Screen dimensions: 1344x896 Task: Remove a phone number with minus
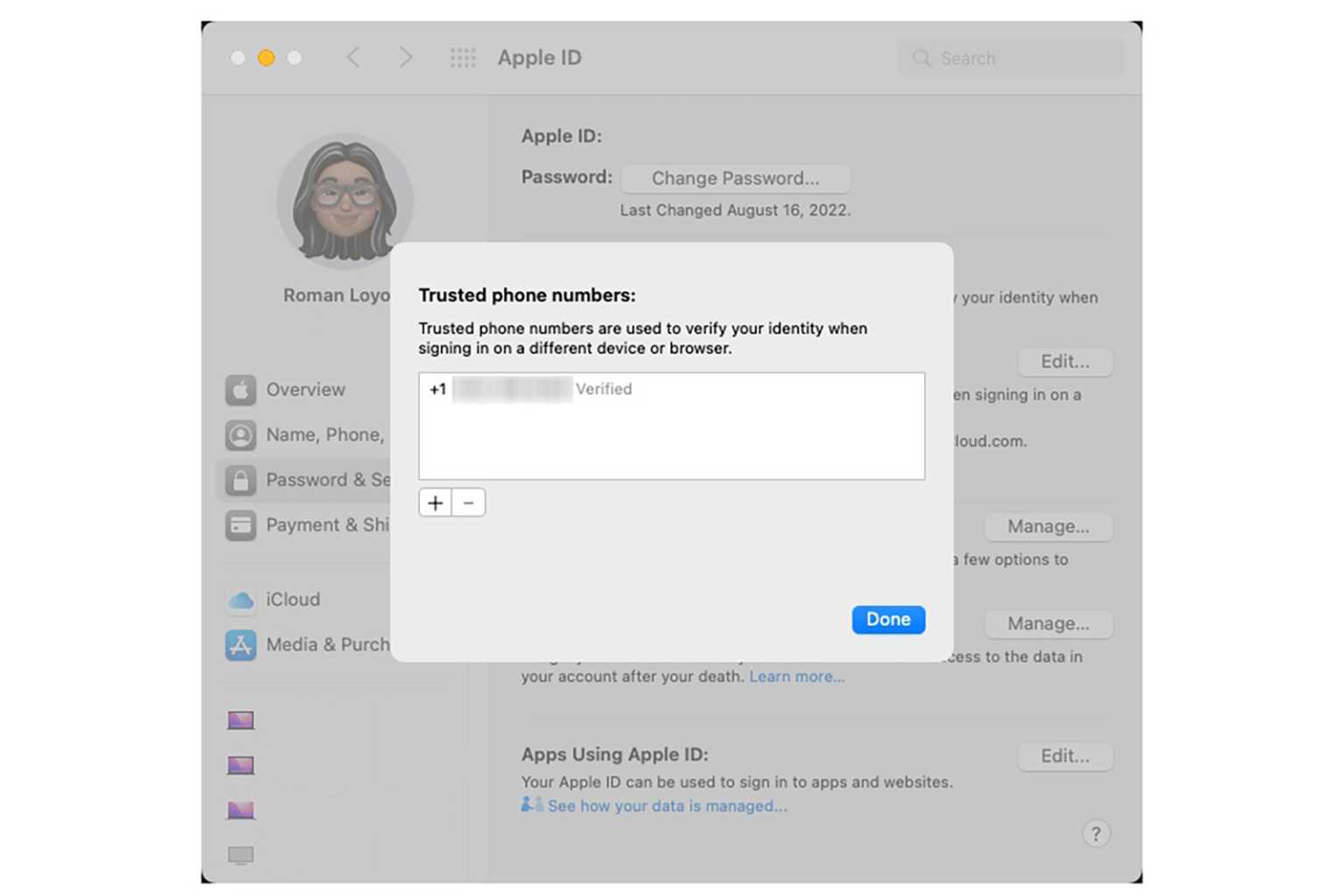[468, 502]
